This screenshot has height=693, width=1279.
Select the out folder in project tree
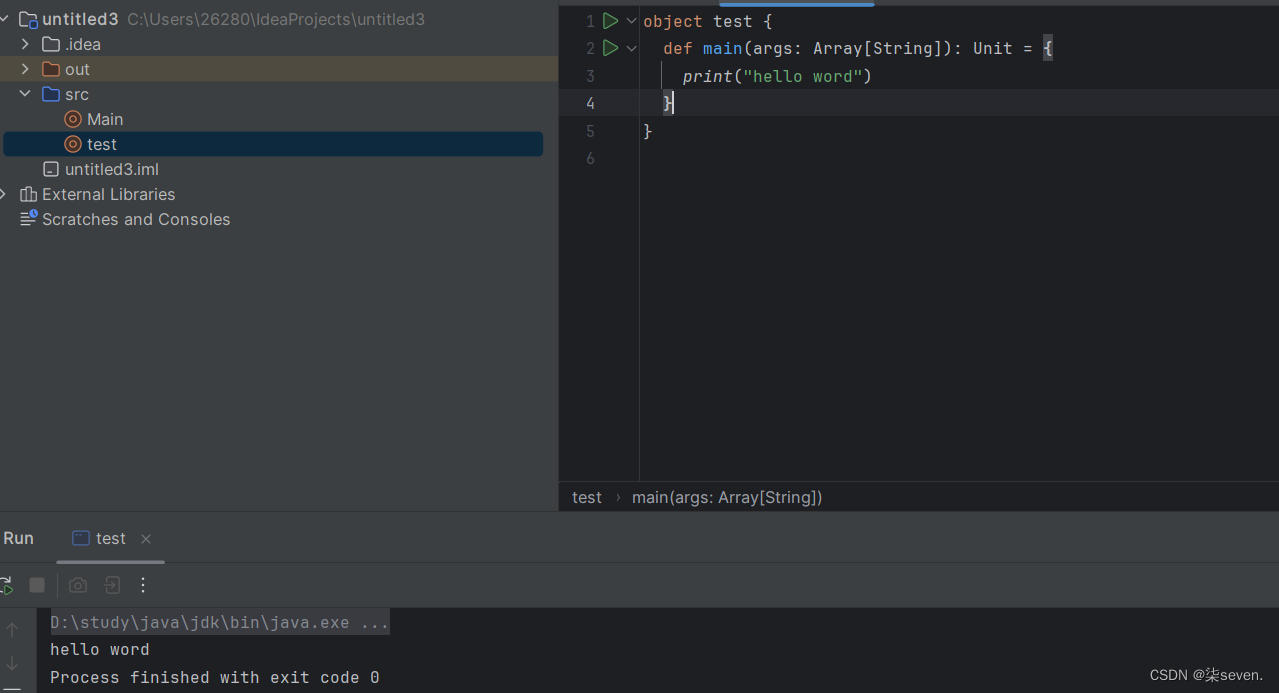(75, 69)
